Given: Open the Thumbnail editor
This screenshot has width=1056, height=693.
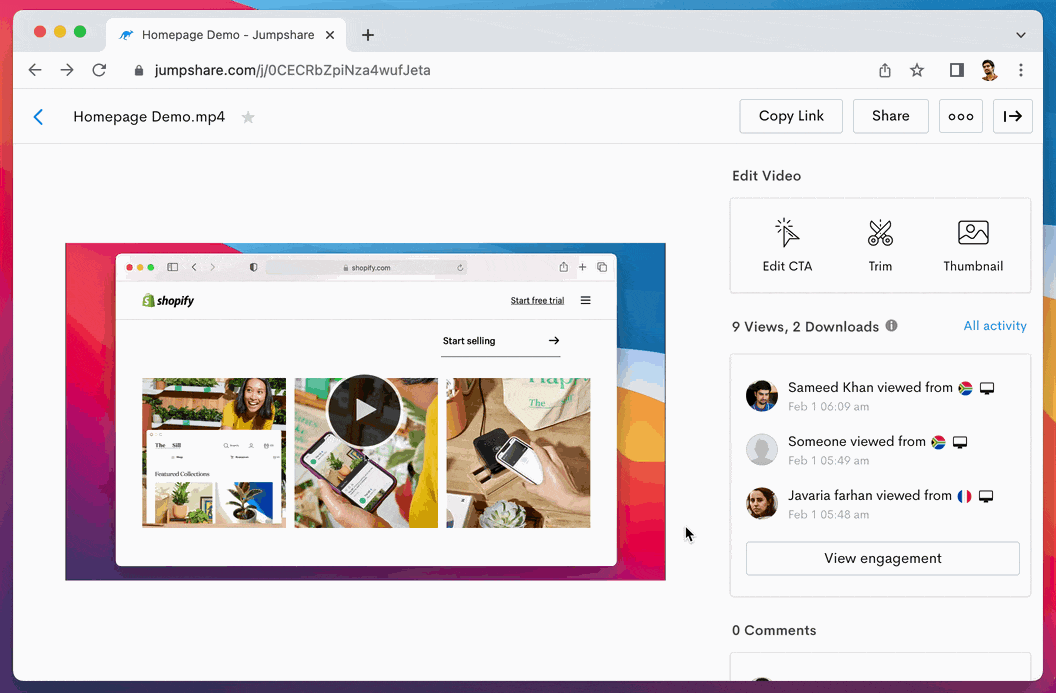Looking at the screenshot, I should point(973,246).
